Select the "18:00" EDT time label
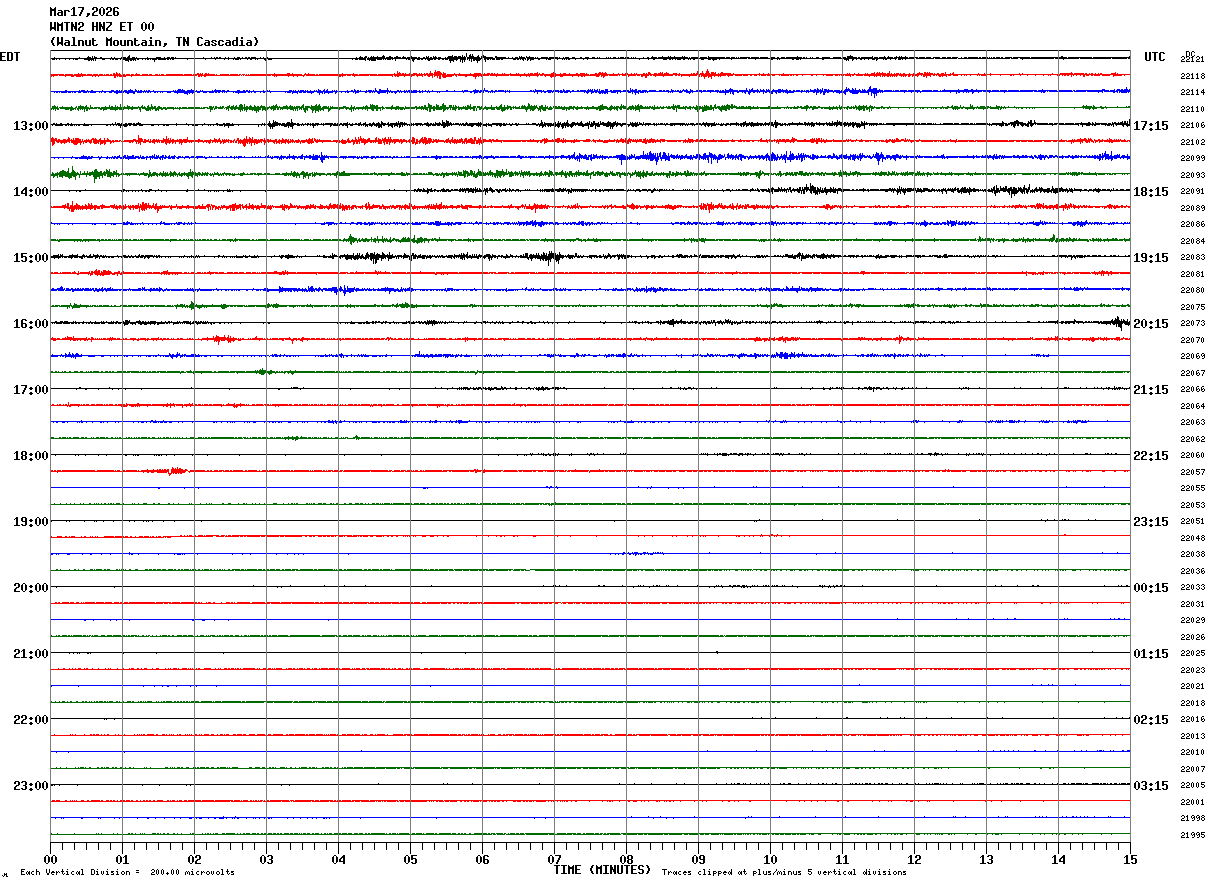Screen dimensions: 1210x886 [x=30, y=456]
